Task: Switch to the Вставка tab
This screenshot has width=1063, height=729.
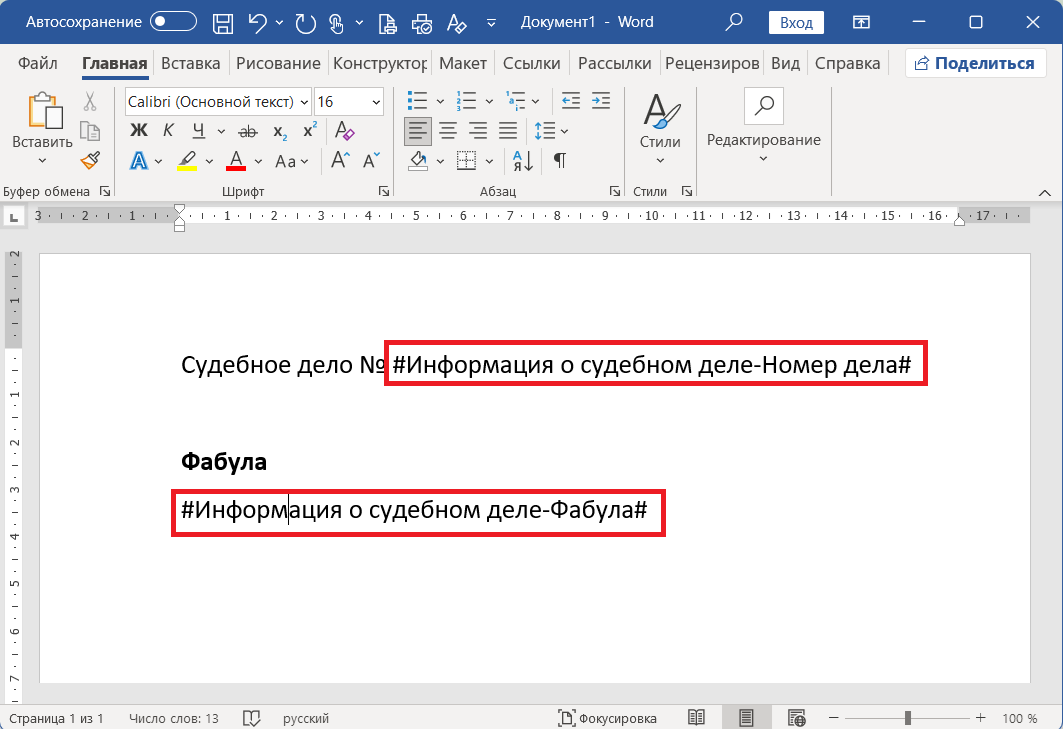Action: tap(190, 64)
